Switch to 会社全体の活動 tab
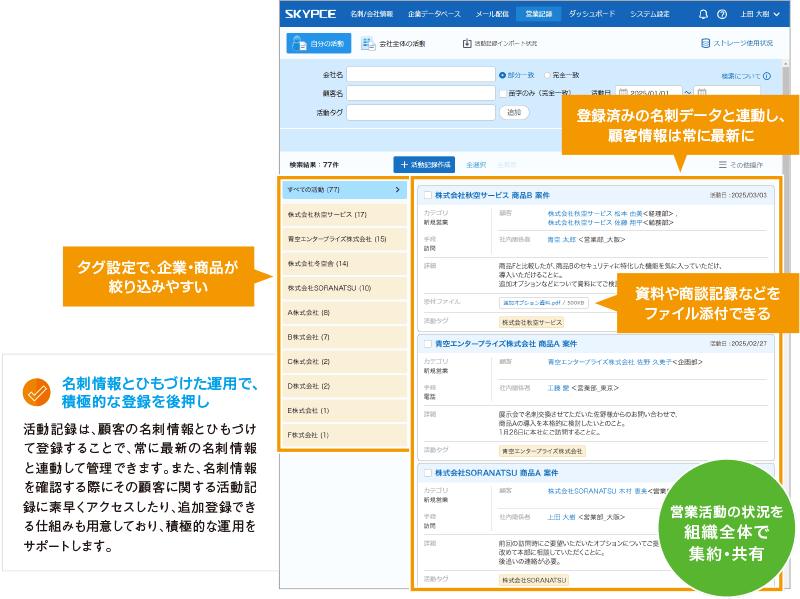Viewport: 800px width, 599px height. 393,44
